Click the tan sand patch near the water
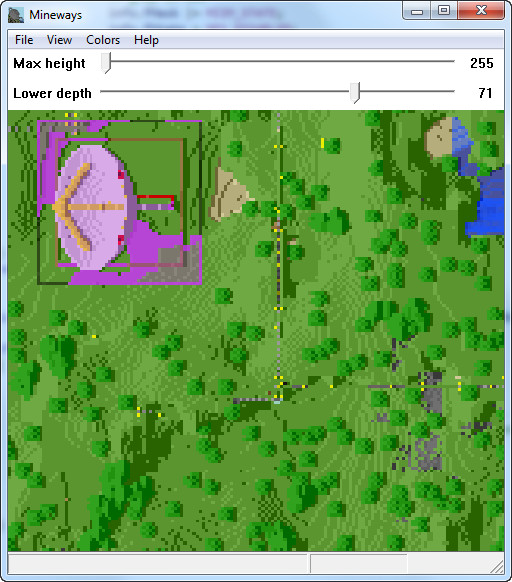The image size is (512, 582). coord(440,138)
